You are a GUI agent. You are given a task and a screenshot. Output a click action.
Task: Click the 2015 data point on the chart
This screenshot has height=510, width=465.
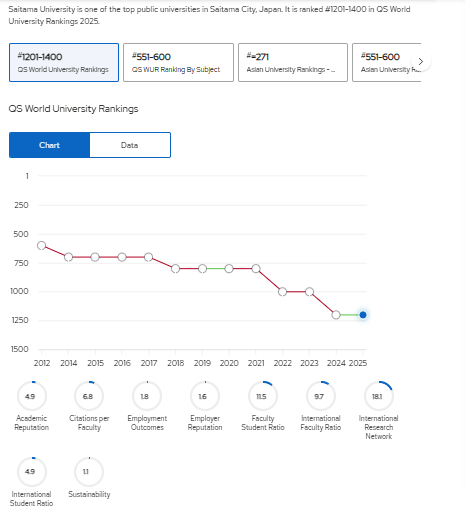(95, 257)
